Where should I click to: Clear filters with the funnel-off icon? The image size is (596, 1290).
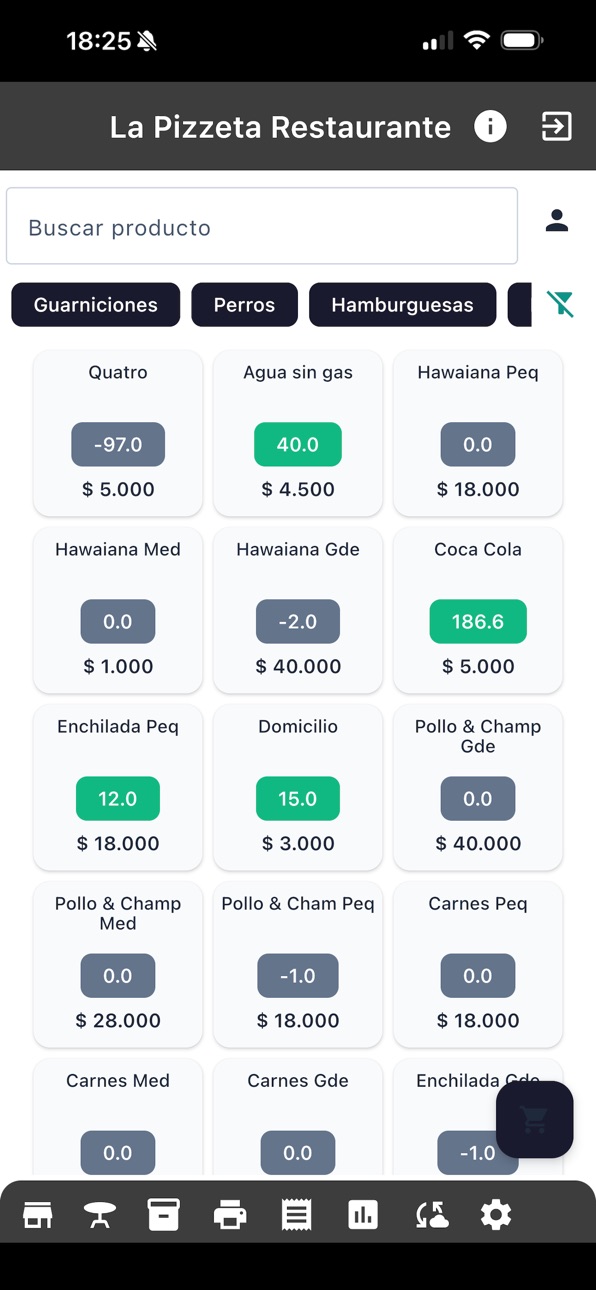click(562, 304)
